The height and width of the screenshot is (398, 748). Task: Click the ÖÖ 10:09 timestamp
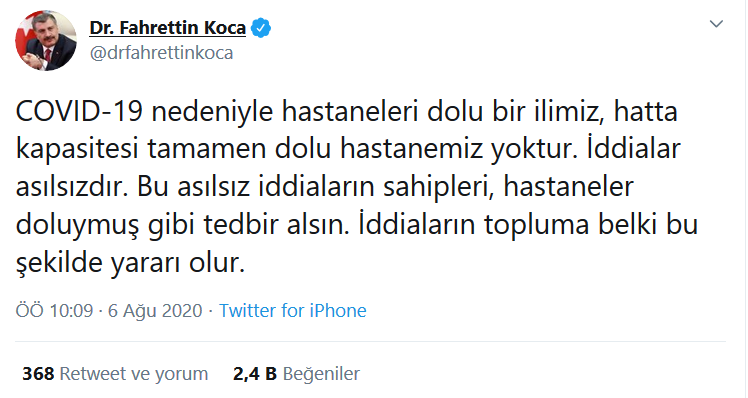54,311
